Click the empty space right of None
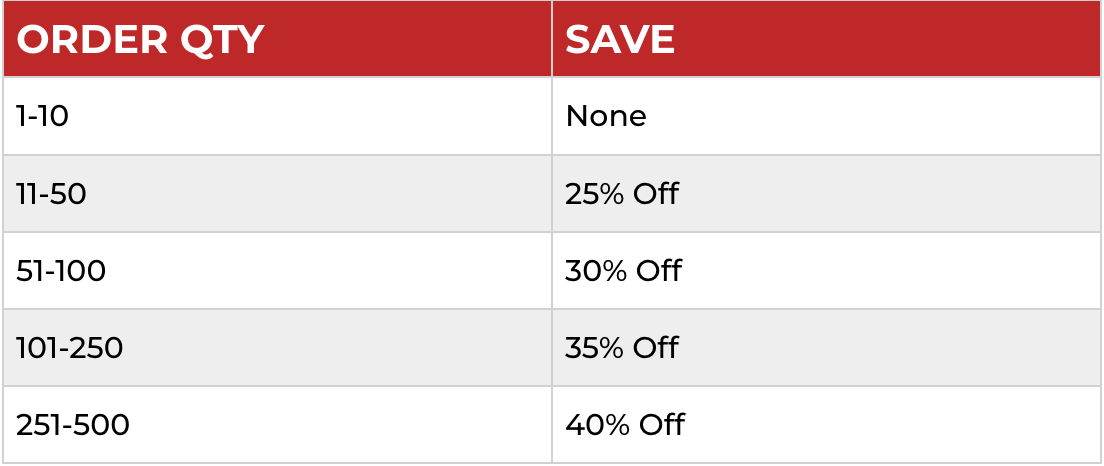The height and width of the screenshot is (466, 1104). click(870, 116)
